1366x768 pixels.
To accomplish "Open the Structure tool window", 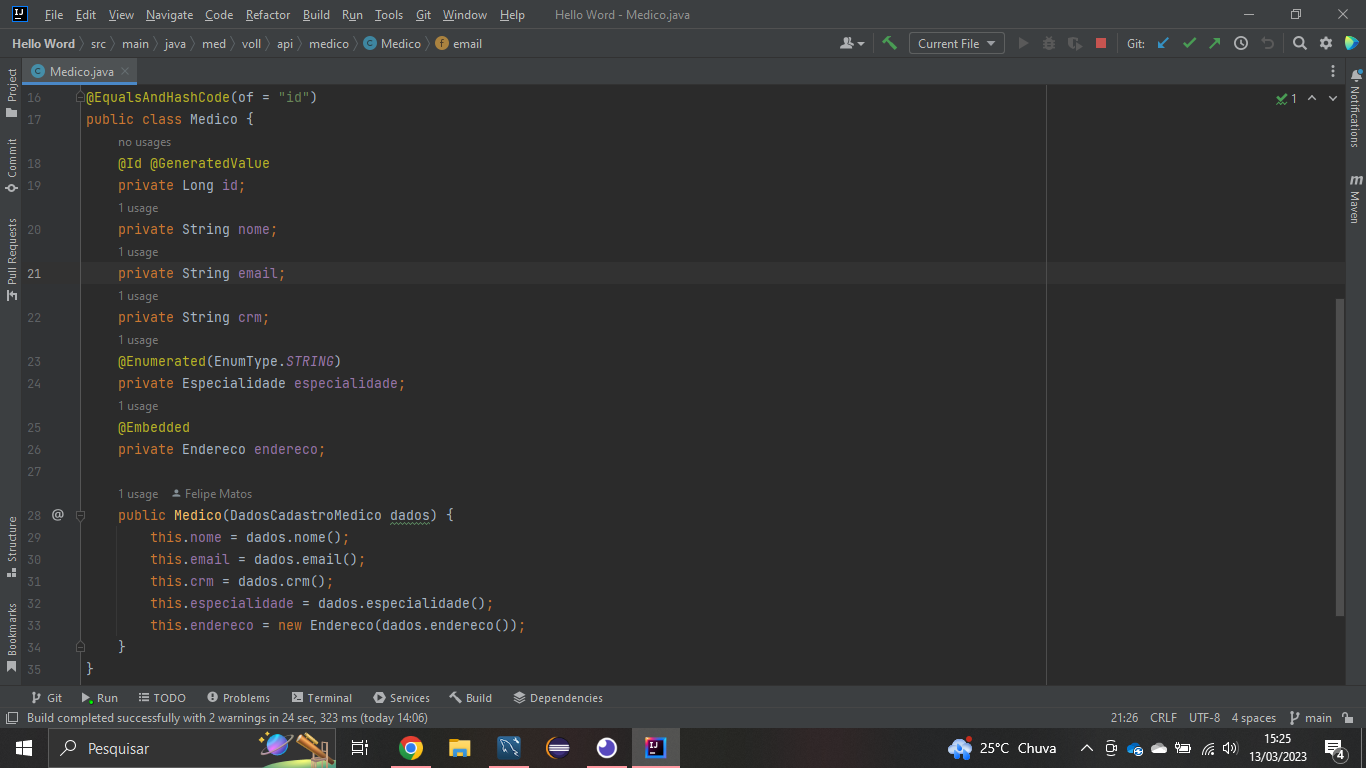I will coord(11,546).
